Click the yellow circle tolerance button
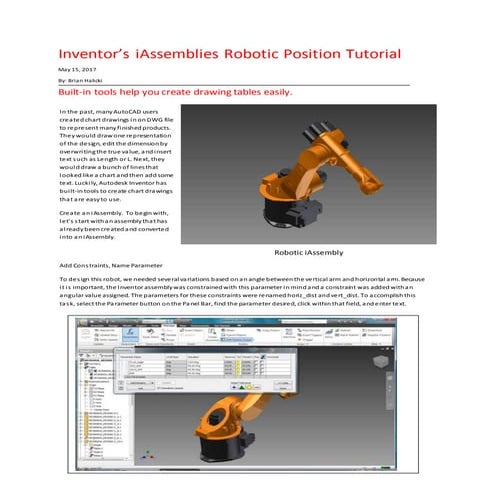This screenshot has height=495, width=495. (x=249, y=387)
